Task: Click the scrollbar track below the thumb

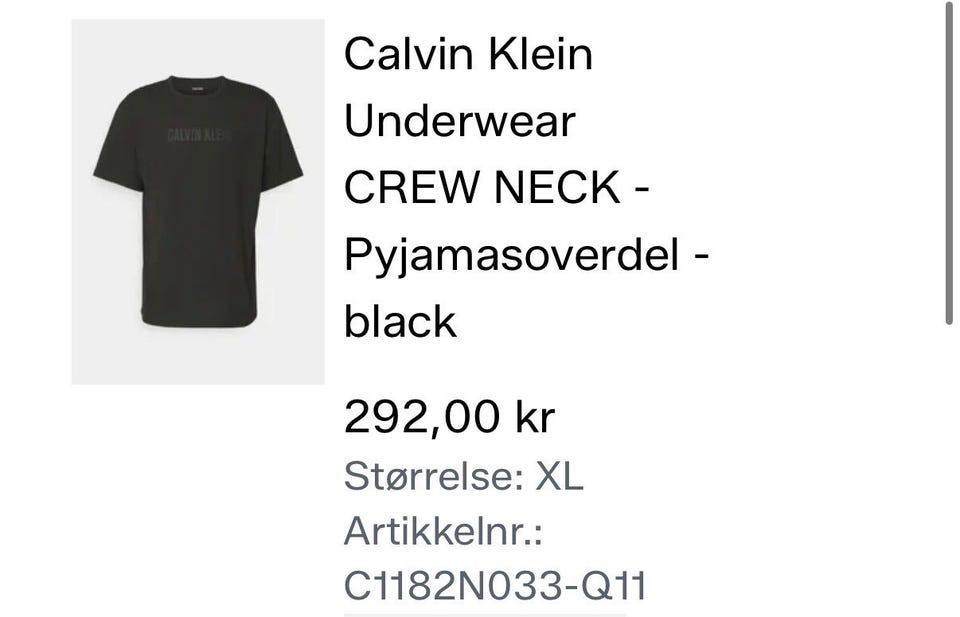Action: (x=949, y=471)
